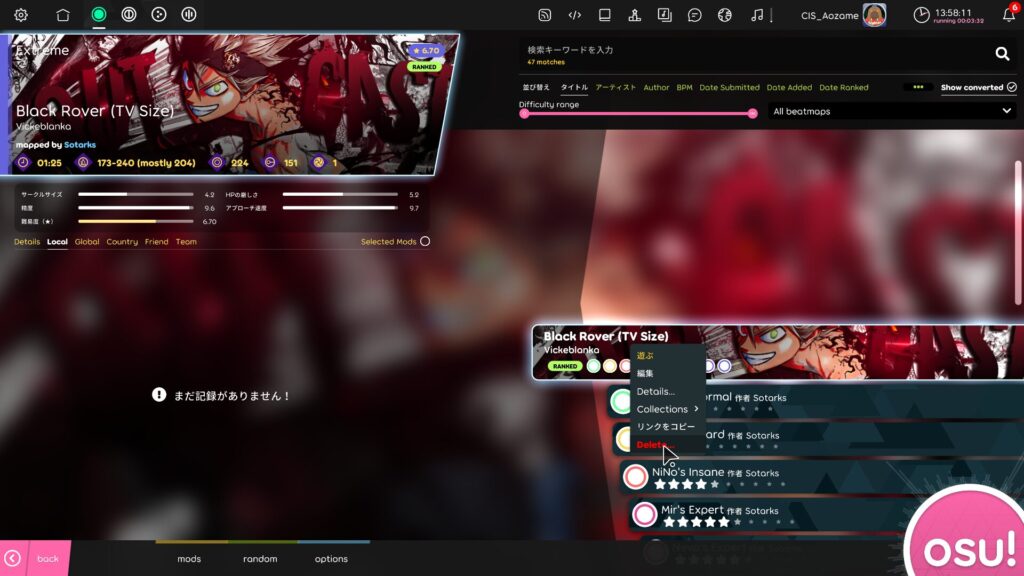The image size is (1024, 576).
Task: Open the rankings podium icon
Action: [x=635, y=15]
